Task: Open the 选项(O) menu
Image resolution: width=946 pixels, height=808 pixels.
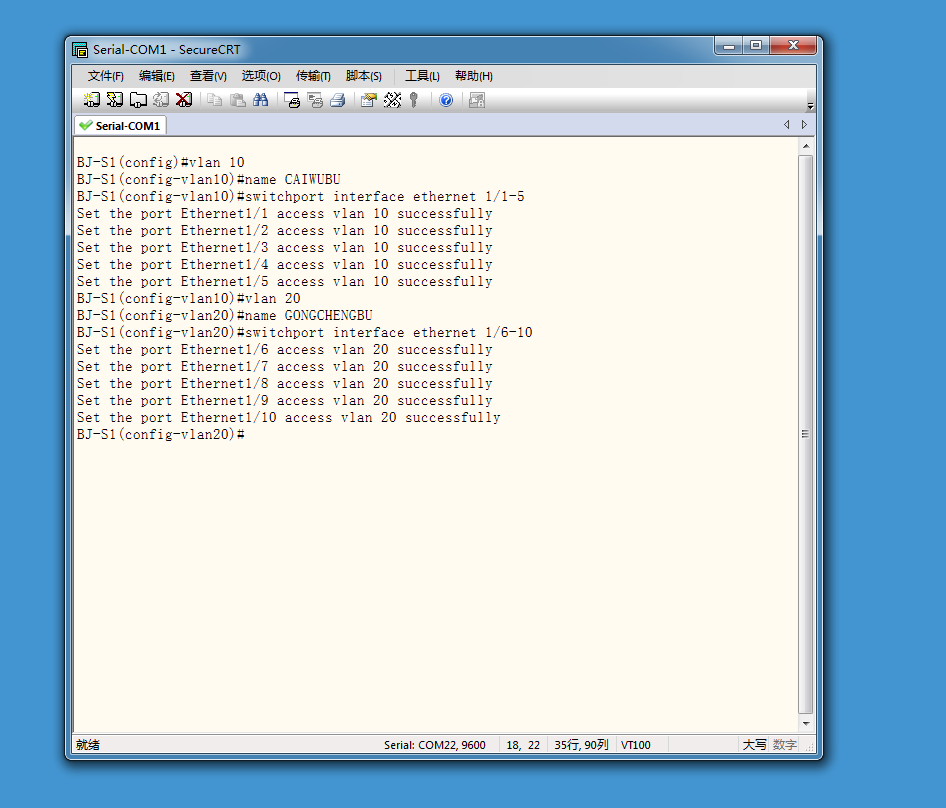Action: (x=261, y=76)
